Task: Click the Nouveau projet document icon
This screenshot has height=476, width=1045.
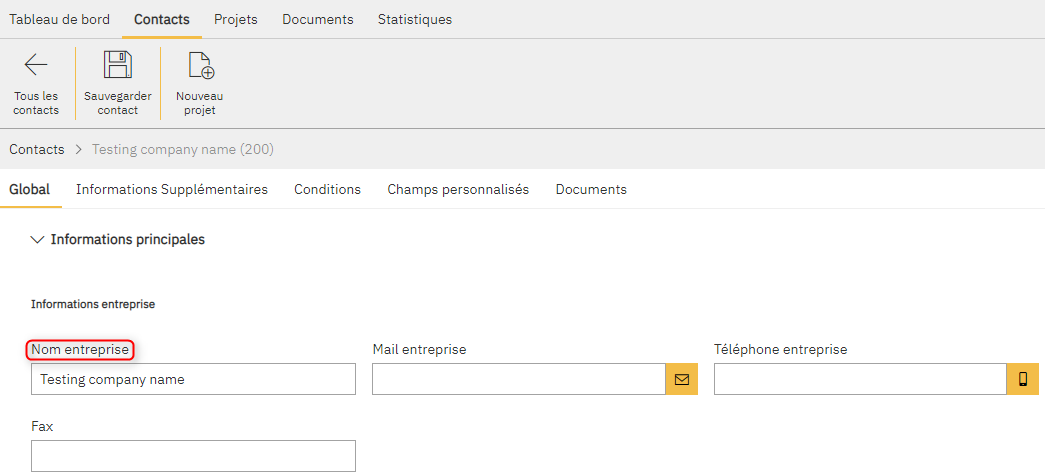Action: [200, 66]
